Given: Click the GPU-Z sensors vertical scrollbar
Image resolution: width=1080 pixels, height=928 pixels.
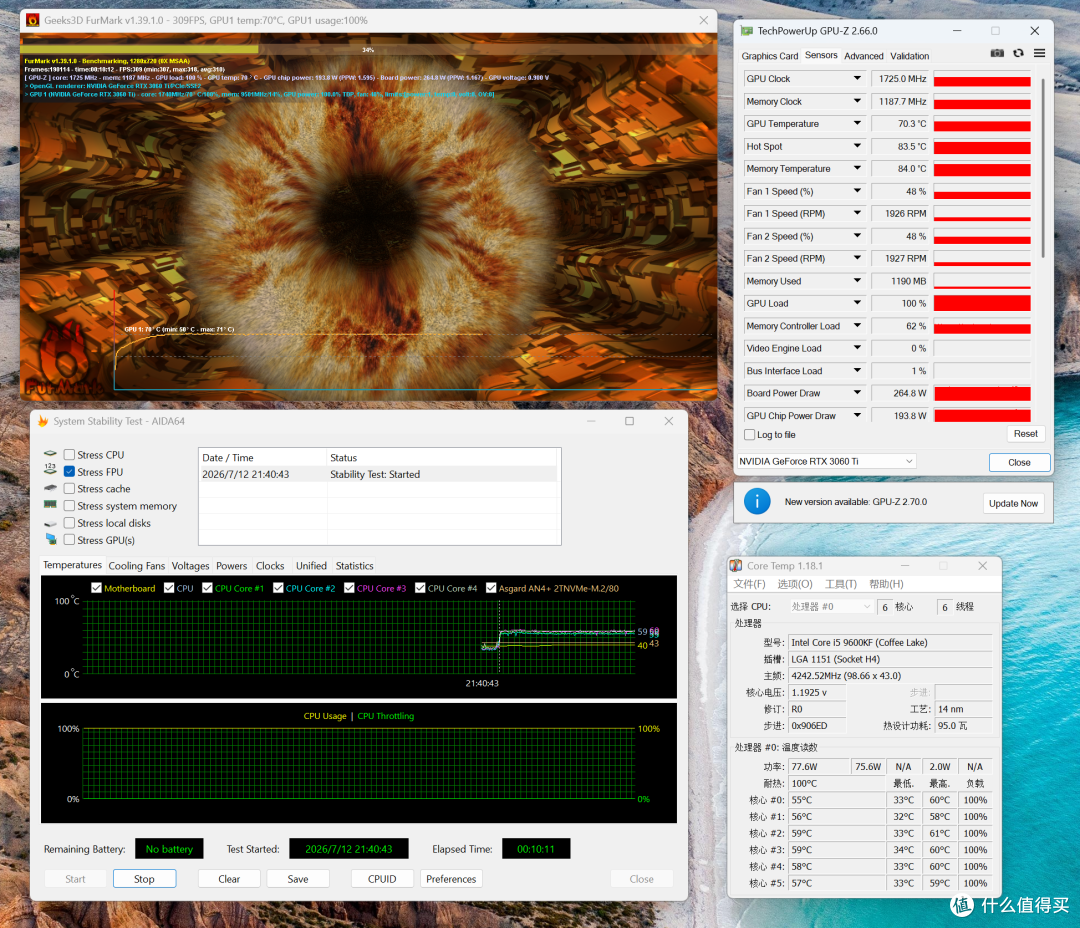Looking at the screenshot, I should (1043, 169).
